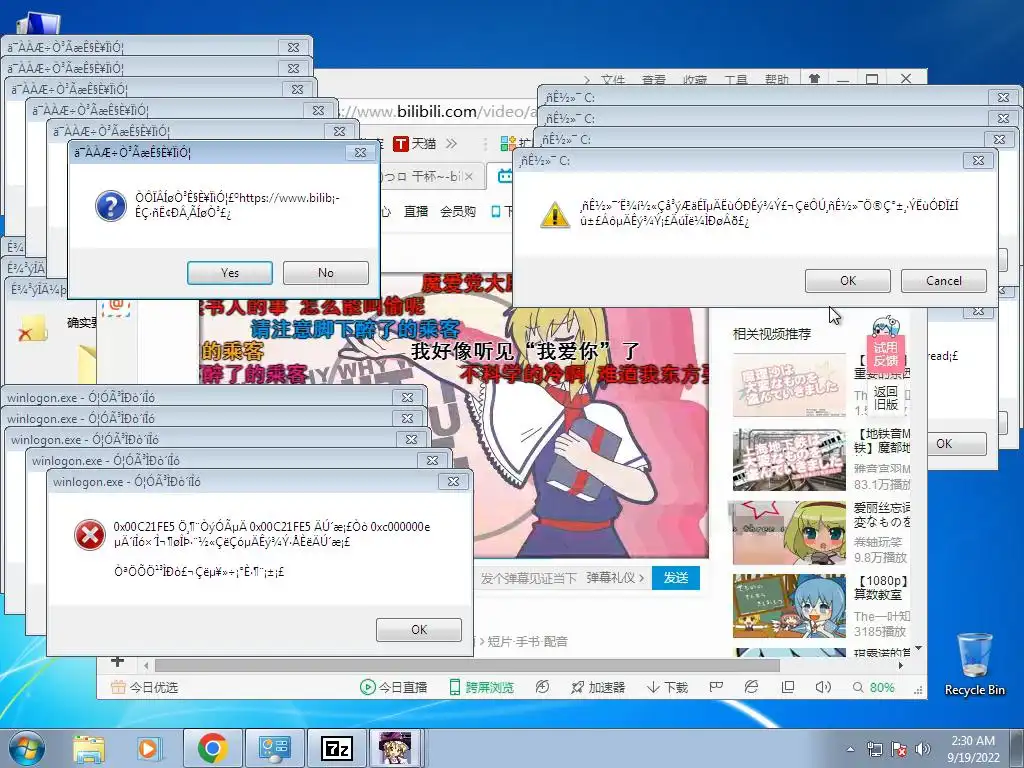This screenshot has width=1024, height=768.
Task: Click the horizontal scrollbar of the page
Action: click(x=467, y=665)
